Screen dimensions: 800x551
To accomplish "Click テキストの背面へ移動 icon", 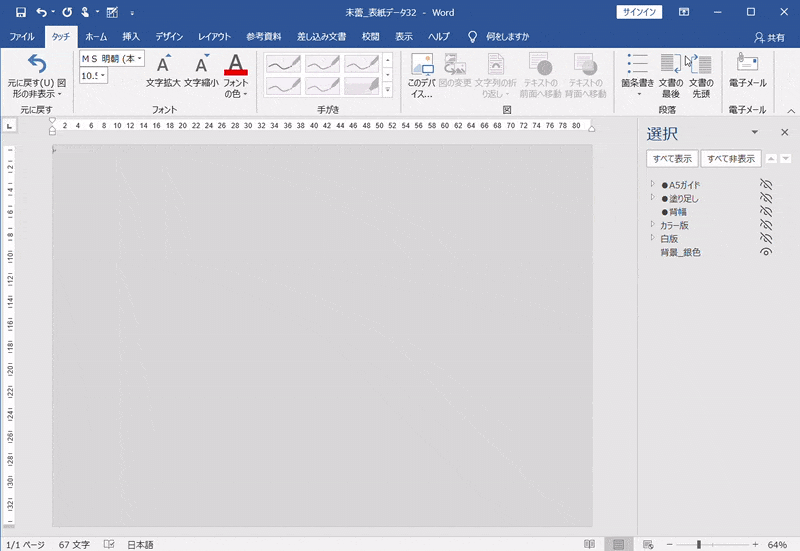I will pyautogui.click(x=585, y=64).
